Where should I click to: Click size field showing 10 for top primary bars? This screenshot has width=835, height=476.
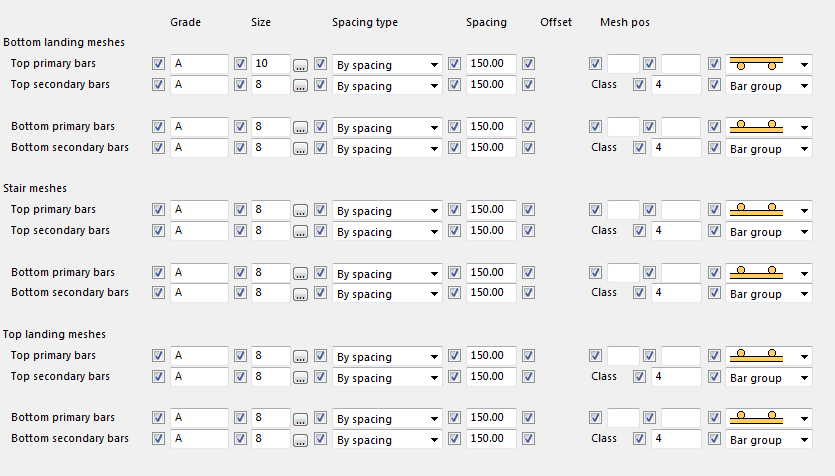pos(270,64)
